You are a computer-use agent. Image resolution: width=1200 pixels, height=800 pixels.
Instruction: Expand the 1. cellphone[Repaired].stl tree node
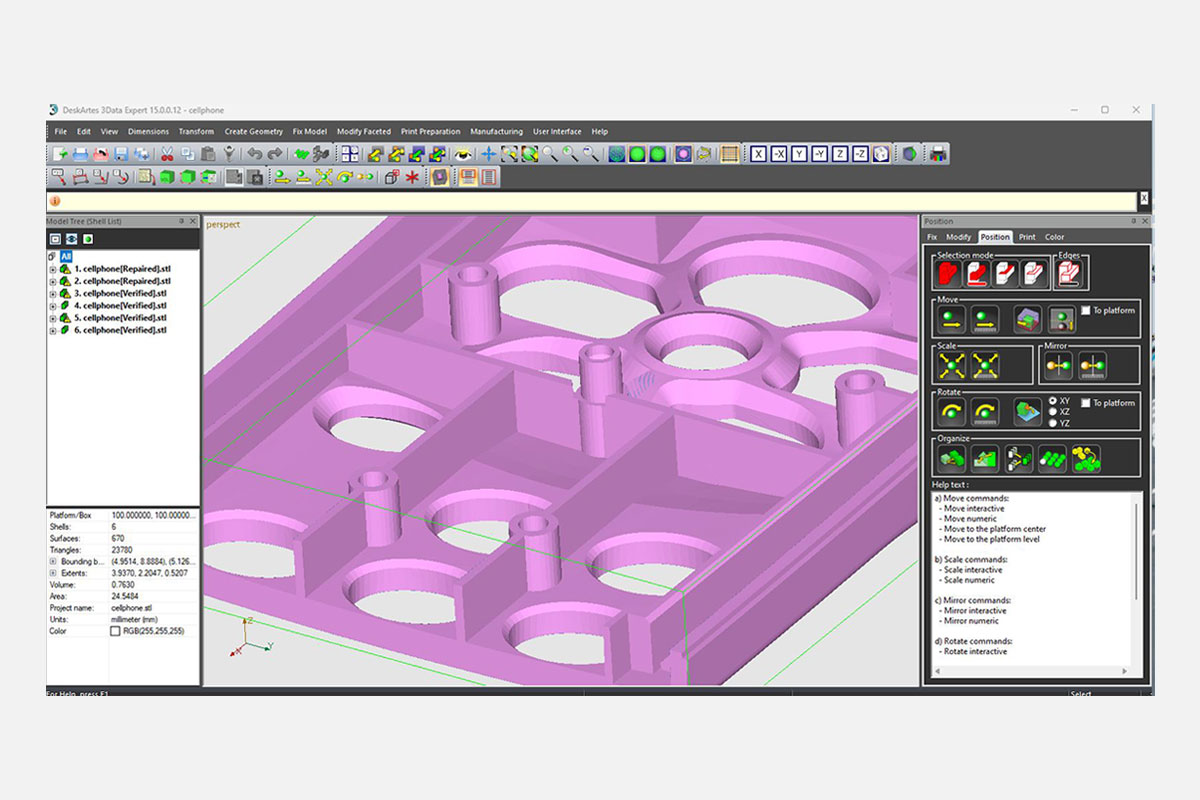pyautogui.click(x=52, y=270)
